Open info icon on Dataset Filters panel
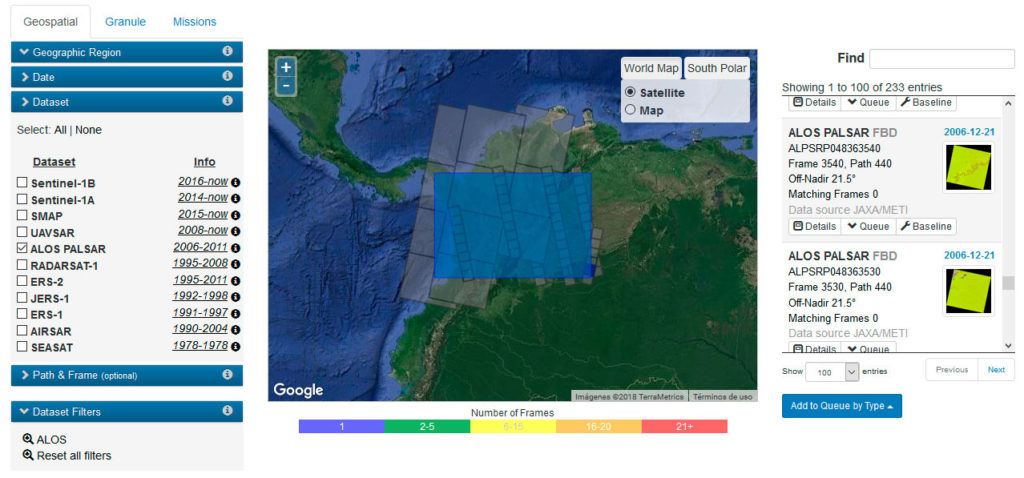Screen dimensions: 1024x478 click(x=227, y=411)
